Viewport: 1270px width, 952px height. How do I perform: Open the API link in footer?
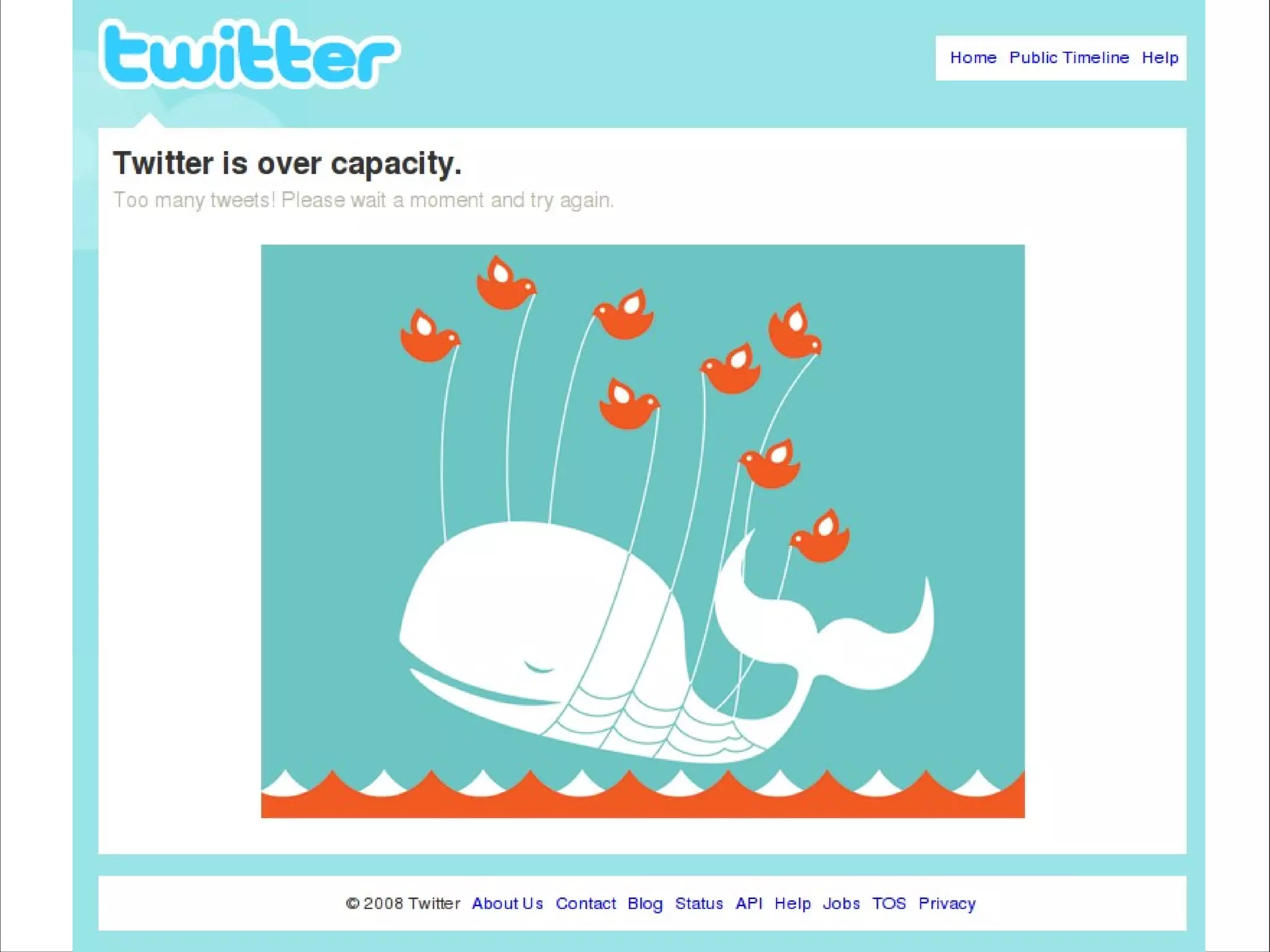748,903
